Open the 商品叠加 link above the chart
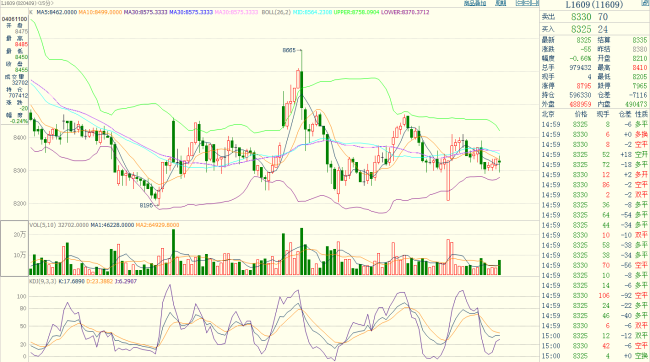 tap(475, 3)
